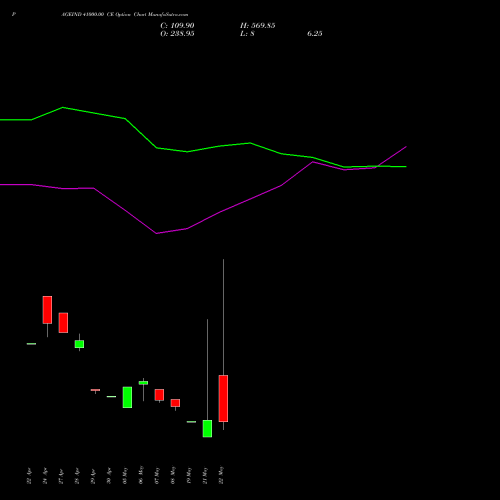The height and width of the screenshot is (500, 500).
Task: Select the red candle on 27 Apr
Action: pos(63,323)
